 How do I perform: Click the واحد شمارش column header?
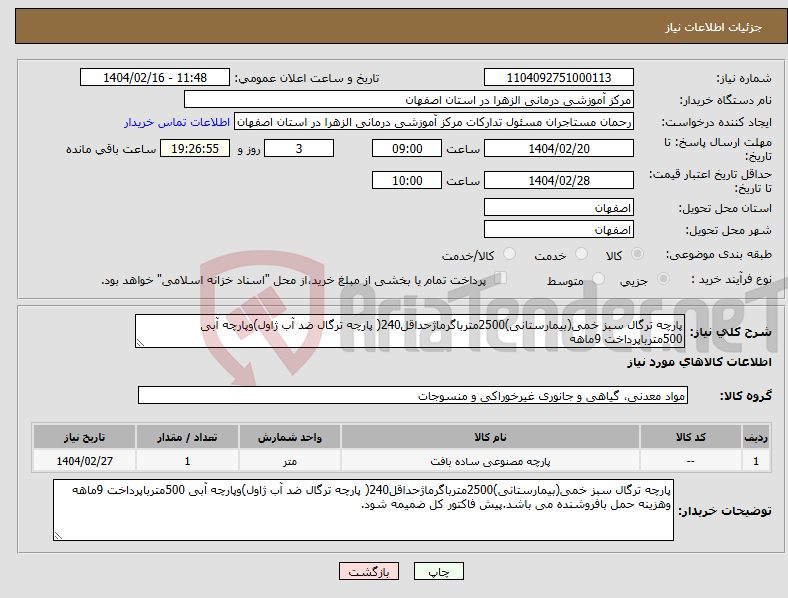click(290, 437)
